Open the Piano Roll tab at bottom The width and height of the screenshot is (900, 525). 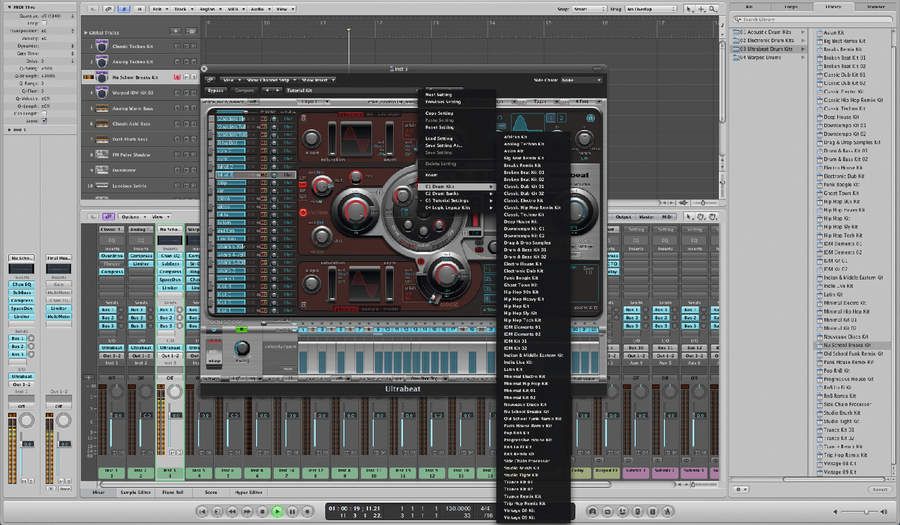click(x=172, y=492)
